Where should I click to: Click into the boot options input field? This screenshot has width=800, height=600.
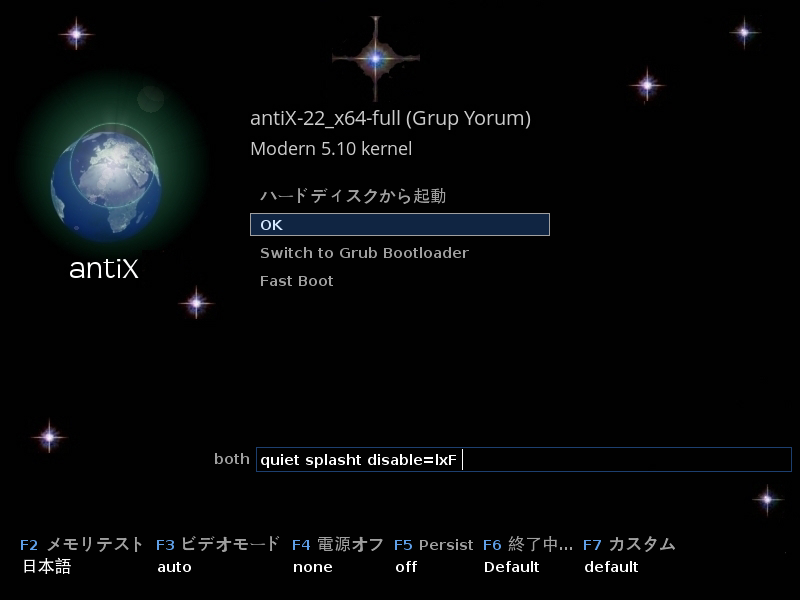coord(523,460)
